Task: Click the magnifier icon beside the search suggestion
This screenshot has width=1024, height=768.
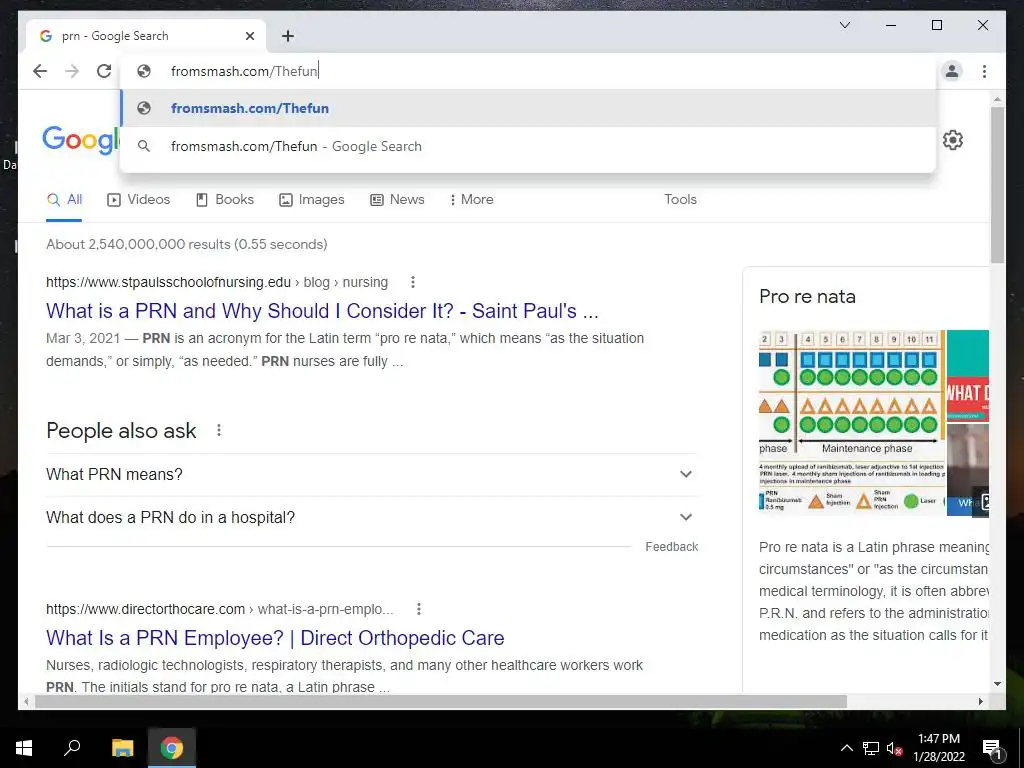Action: pos(144,146)
